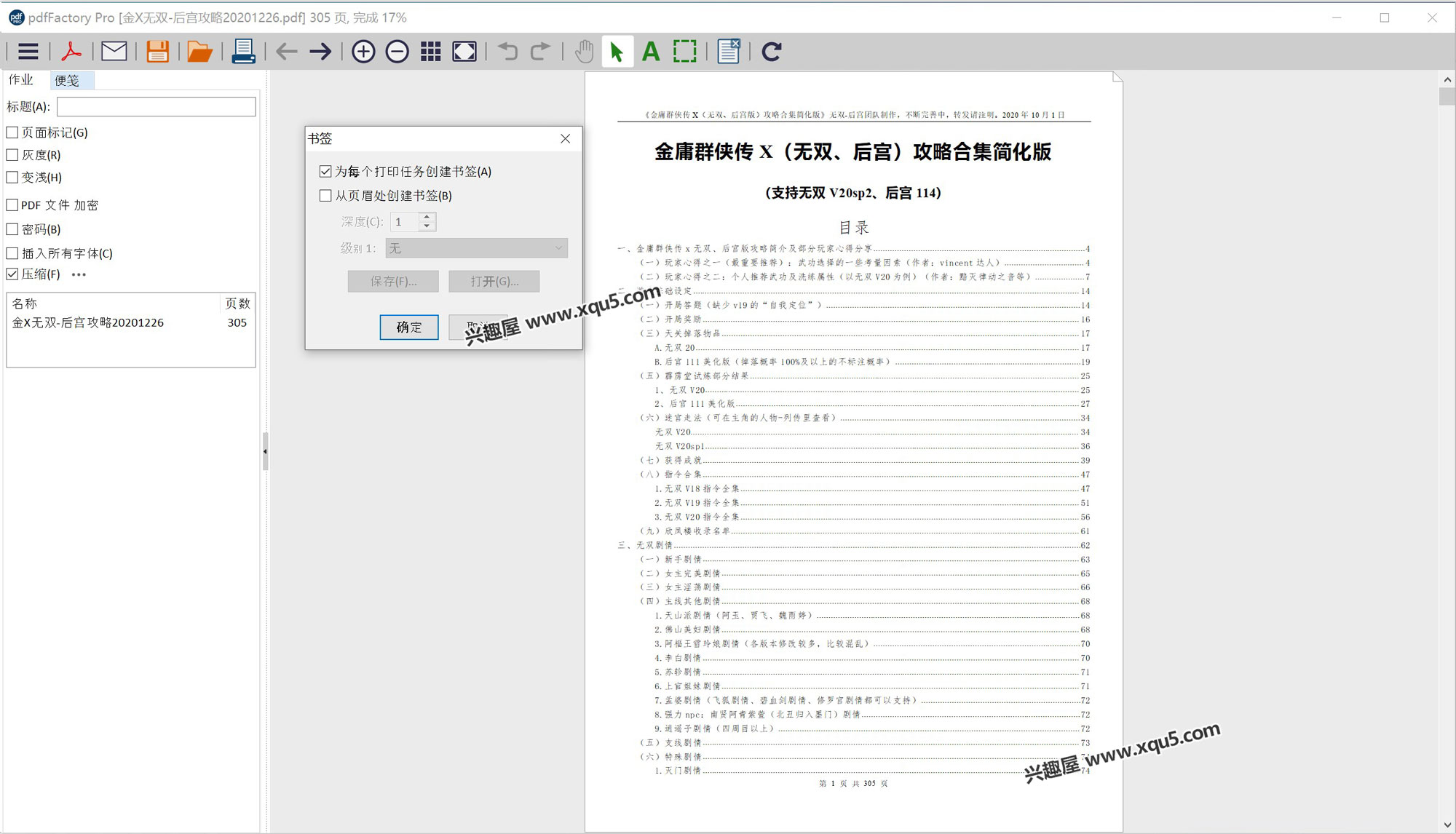The height and width of the screenshot is (834, 1456).
Task: Click 打开(G)... button
Action: (x=494, y=281)
